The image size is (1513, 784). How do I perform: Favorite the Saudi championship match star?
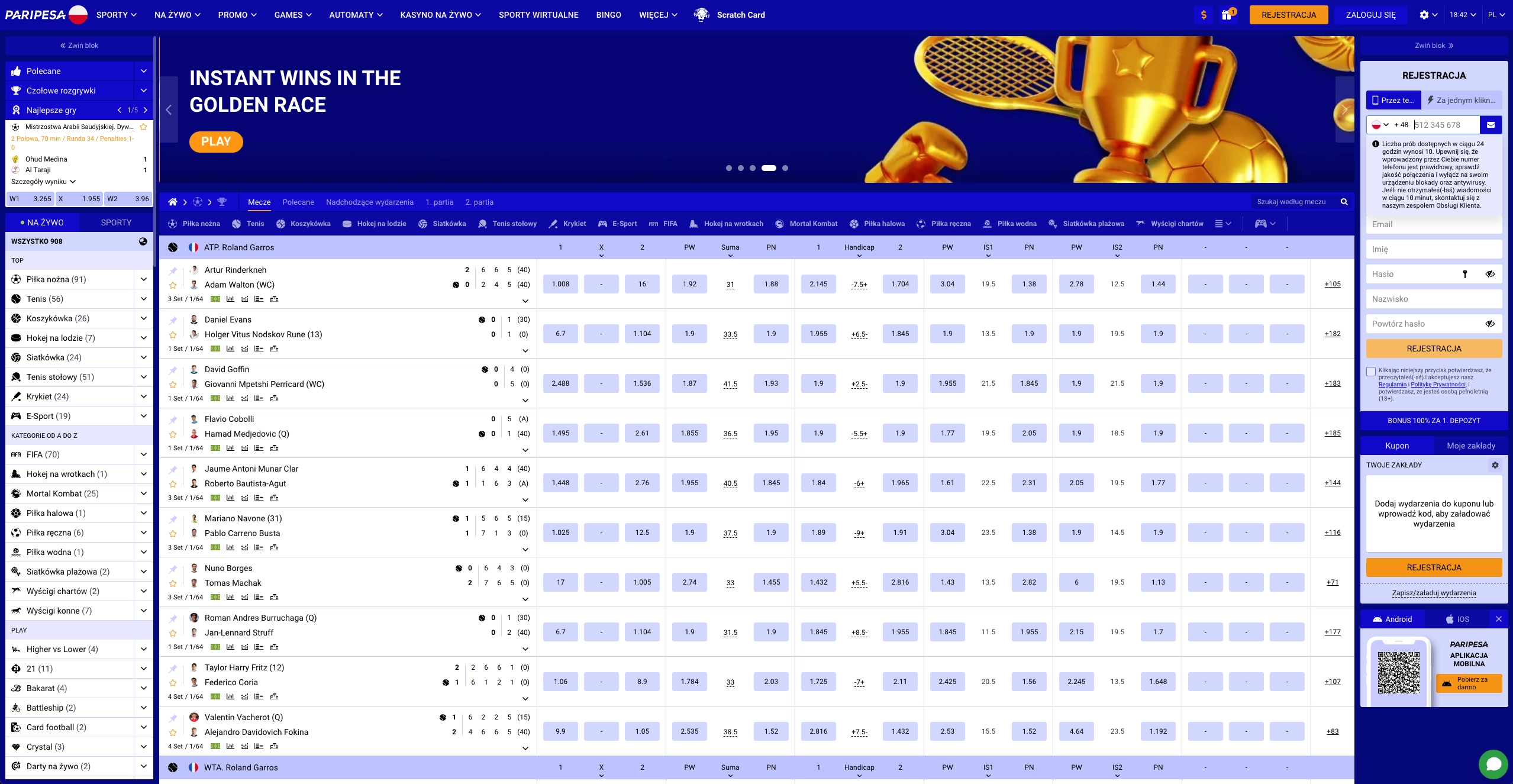coord(143,127)
